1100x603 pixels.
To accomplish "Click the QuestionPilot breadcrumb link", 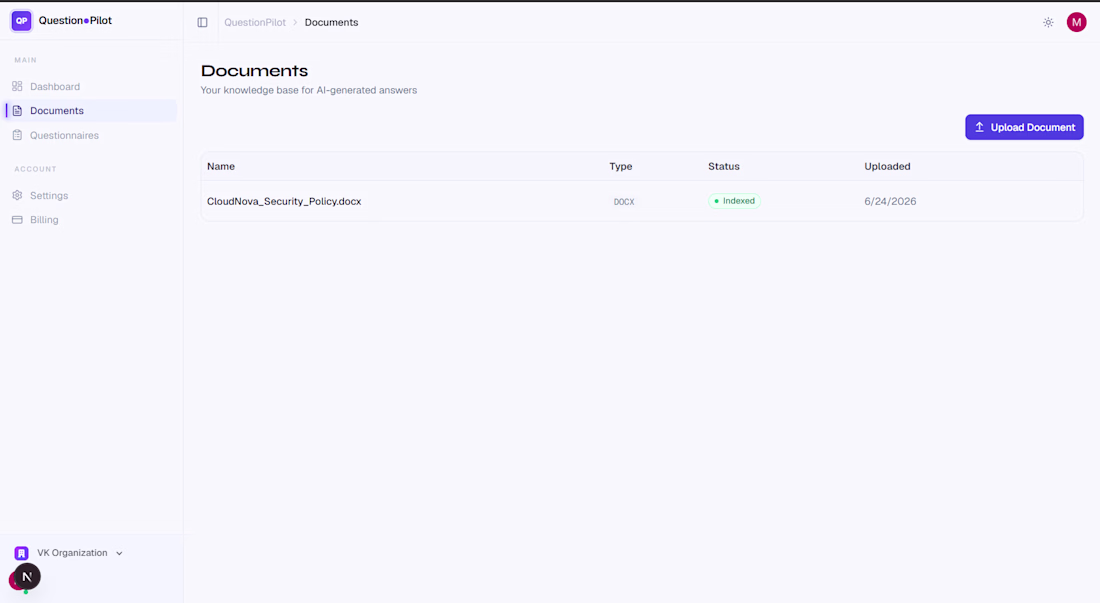I will tap(255, 22).
